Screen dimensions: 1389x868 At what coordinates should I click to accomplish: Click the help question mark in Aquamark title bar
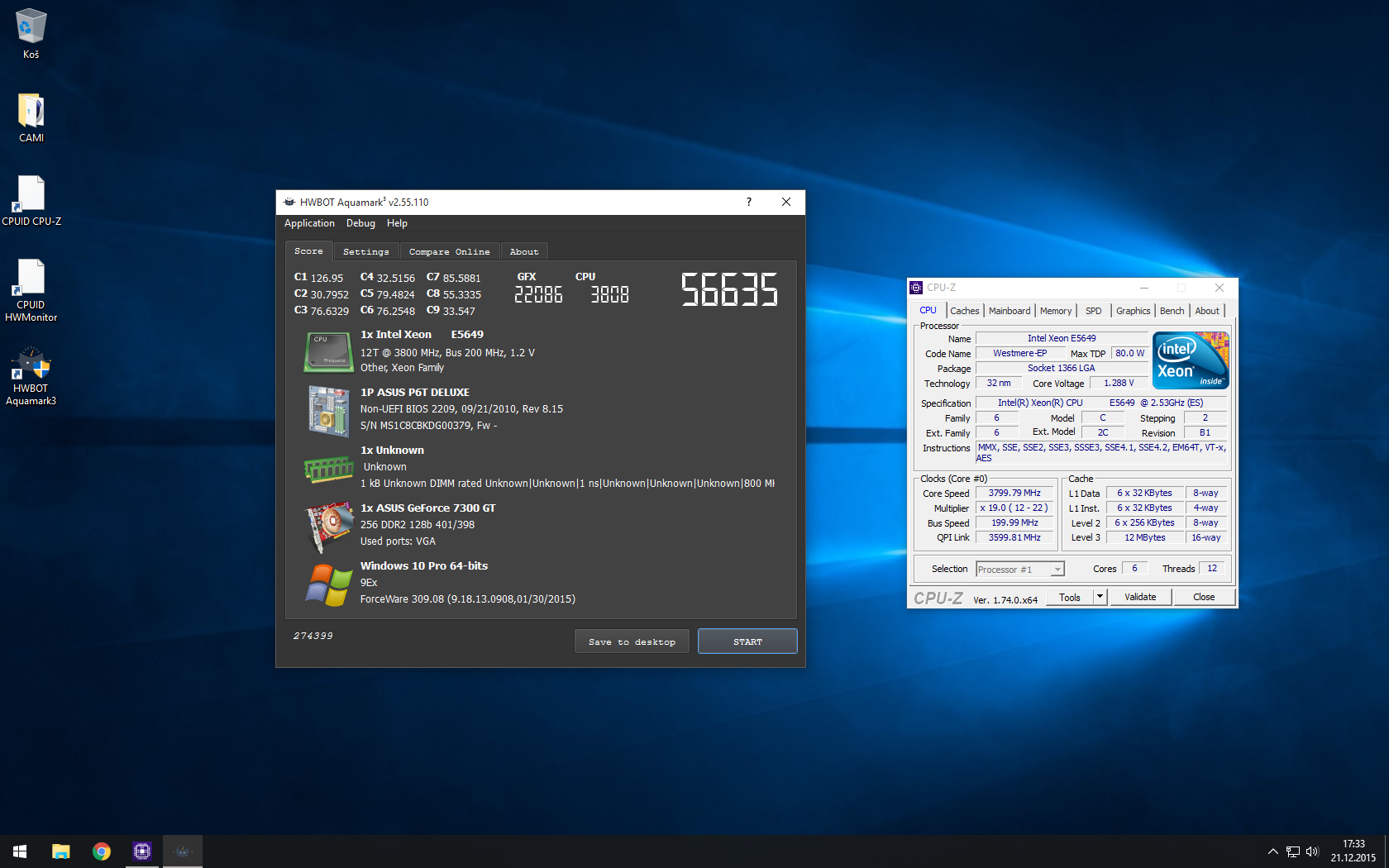click(x=749, y=202)
